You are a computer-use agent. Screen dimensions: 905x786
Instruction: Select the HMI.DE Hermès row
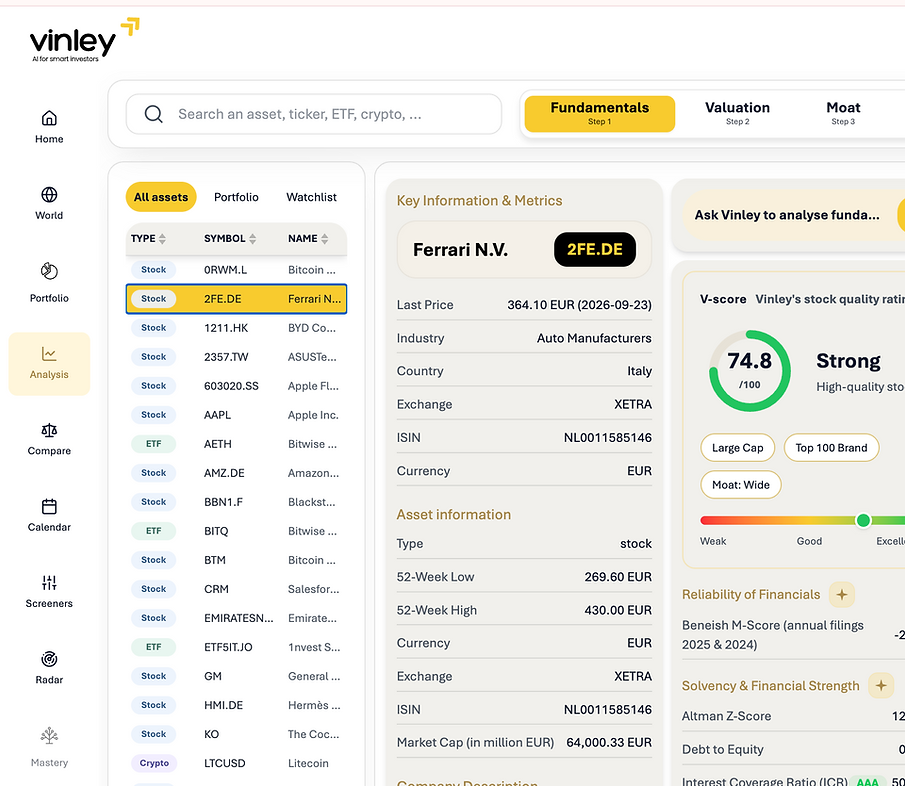[x=236, y=705]
